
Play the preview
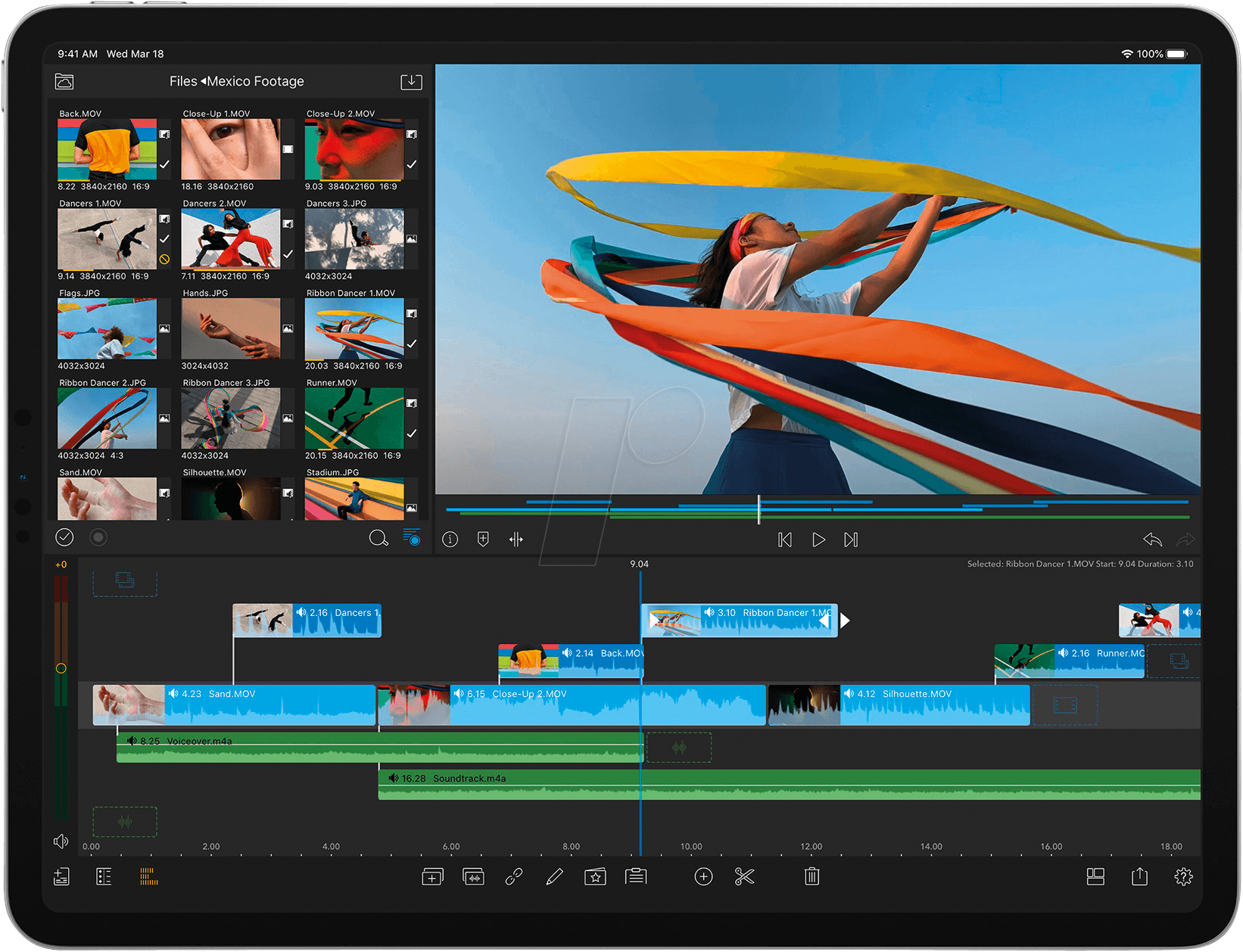[818, 540]
